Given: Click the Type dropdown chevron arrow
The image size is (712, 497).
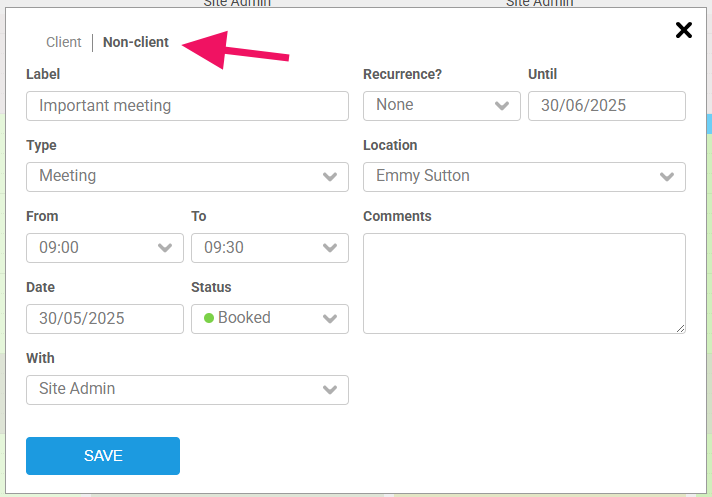Looking at the screenshot, I should 330,177.
